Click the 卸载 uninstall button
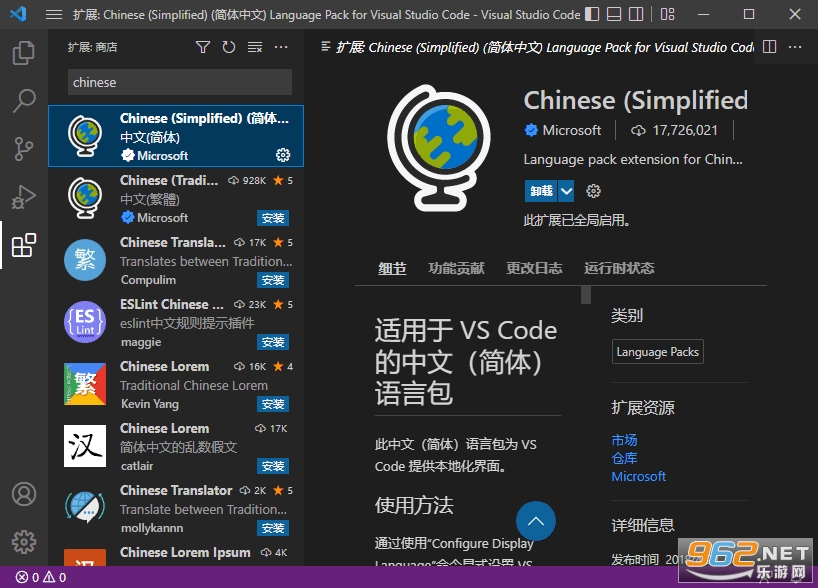Image resolution: width=818 pixels, height=588 pixels. click(541, 191)
